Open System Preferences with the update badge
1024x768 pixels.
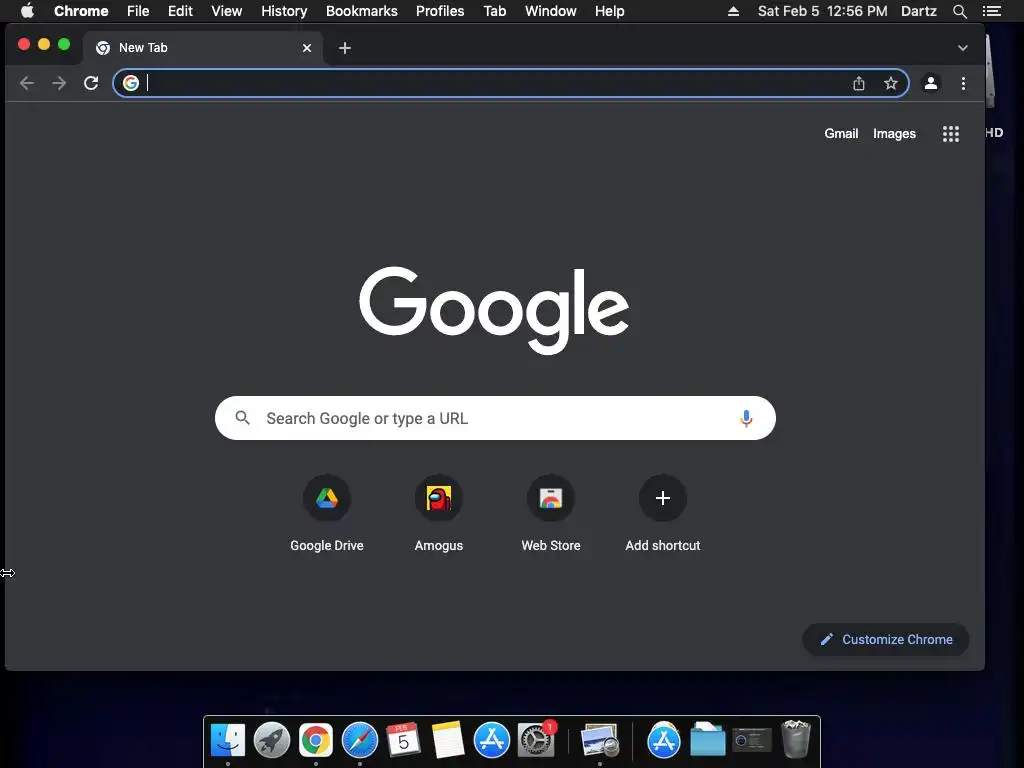(536, 741)
